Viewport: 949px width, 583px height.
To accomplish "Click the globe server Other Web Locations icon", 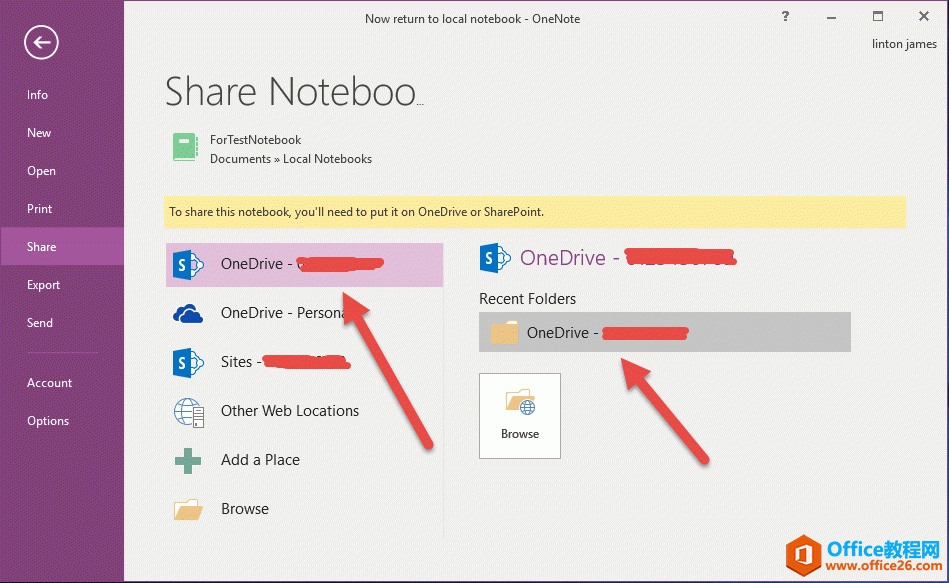I will click(189, 412).
